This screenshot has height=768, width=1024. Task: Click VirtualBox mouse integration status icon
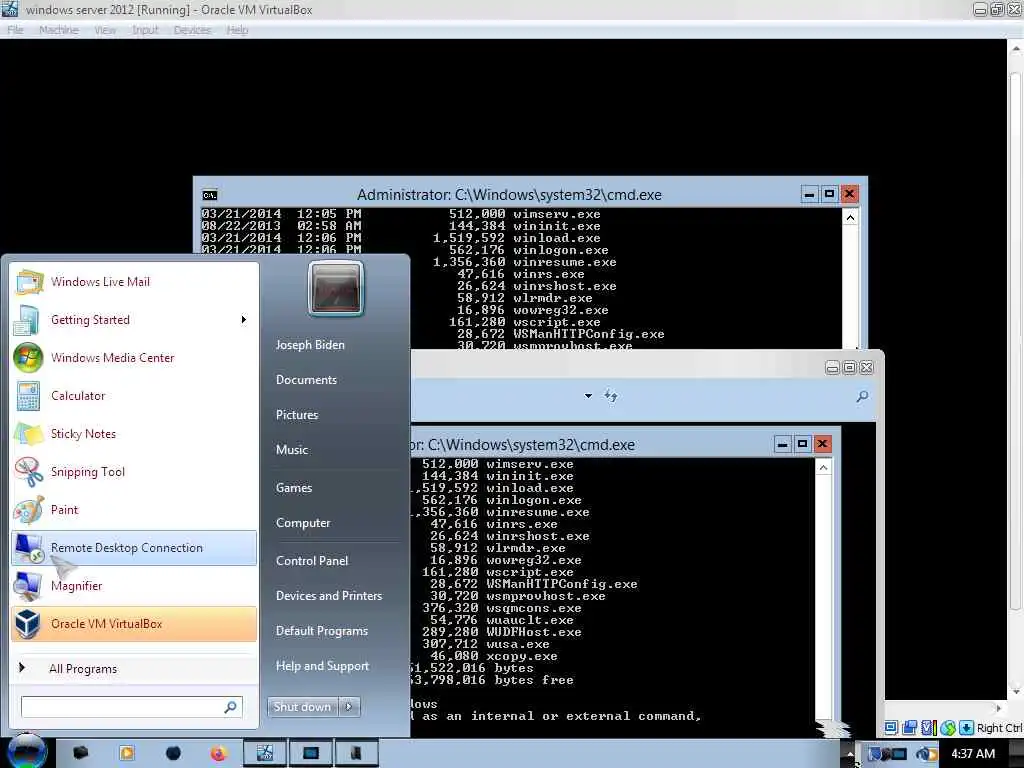click(x=948, y=728)
